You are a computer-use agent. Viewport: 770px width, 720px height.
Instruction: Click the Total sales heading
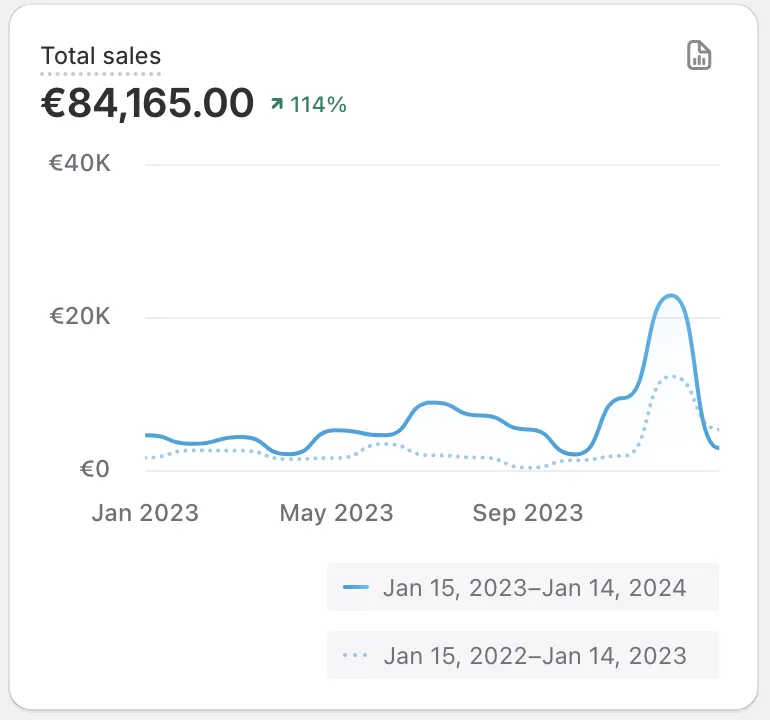[101, 56]
